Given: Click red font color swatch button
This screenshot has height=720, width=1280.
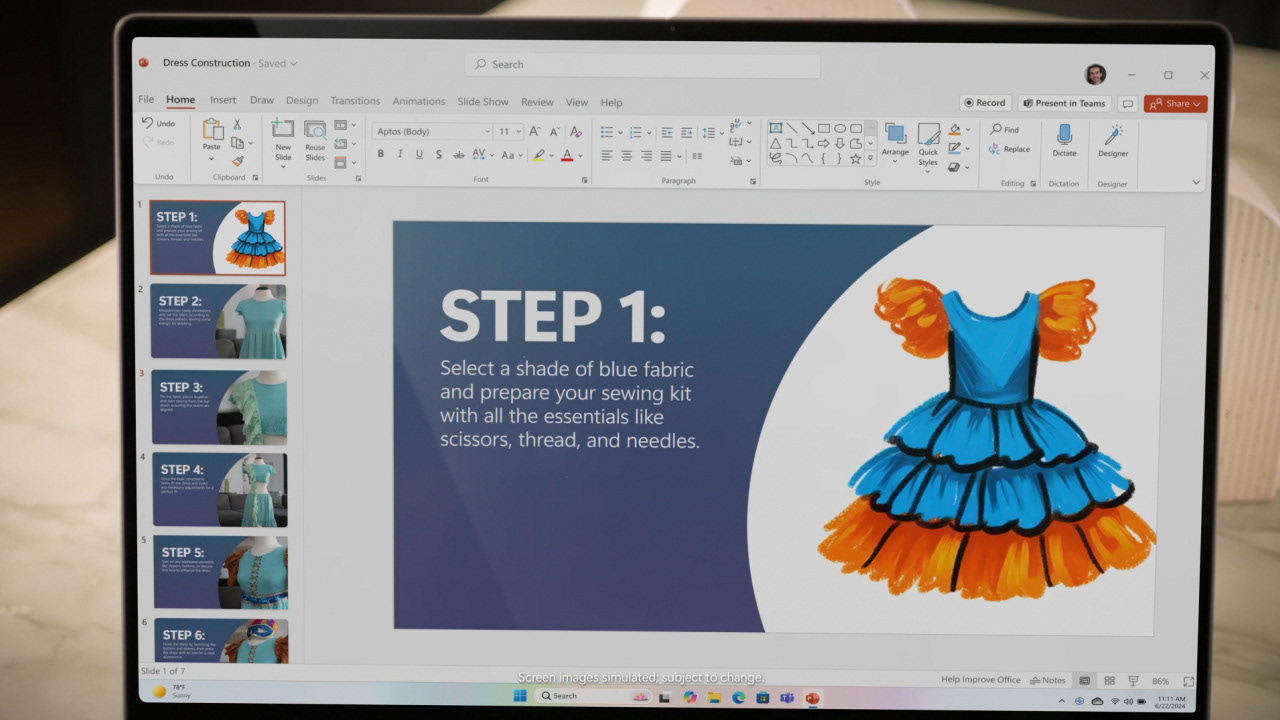Looking at the screenshot, I should click(x=566, y=155).
